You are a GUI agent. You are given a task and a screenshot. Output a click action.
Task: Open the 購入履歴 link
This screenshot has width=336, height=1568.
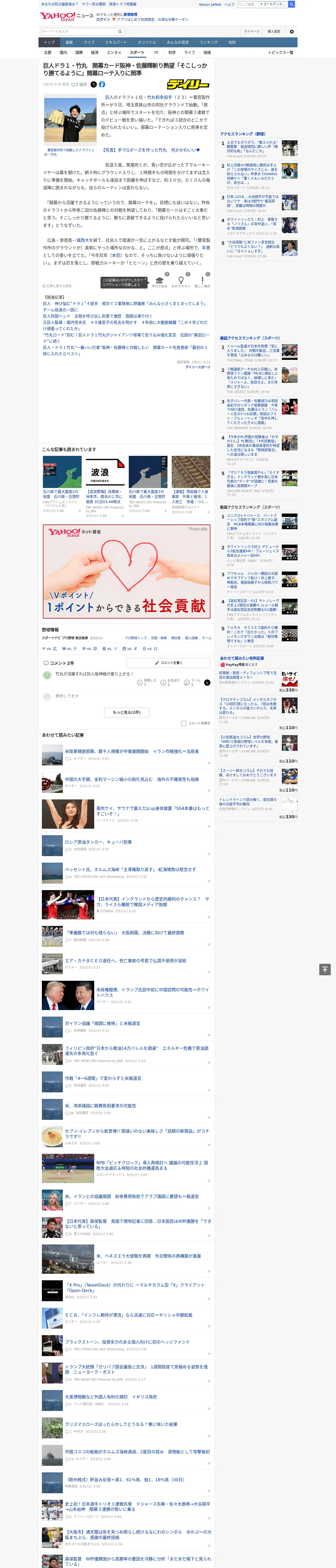click(274, 31)
